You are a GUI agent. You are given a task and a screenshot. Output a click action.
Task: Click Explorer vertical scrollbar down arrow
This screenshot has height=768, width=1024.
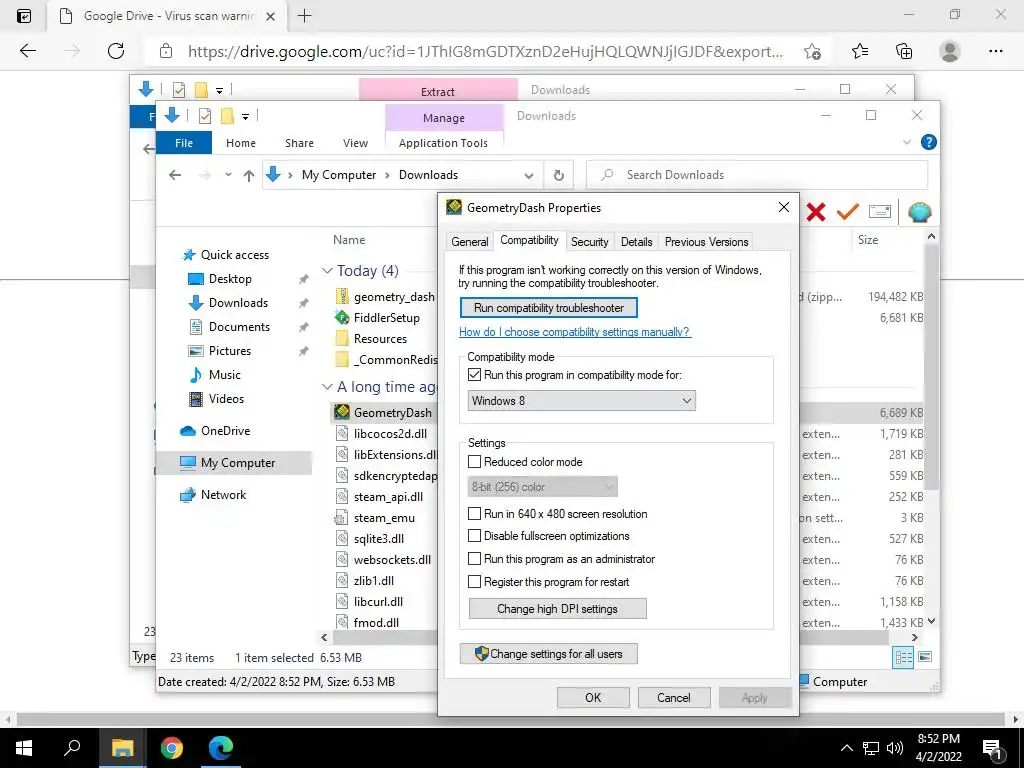coord(931,621)
